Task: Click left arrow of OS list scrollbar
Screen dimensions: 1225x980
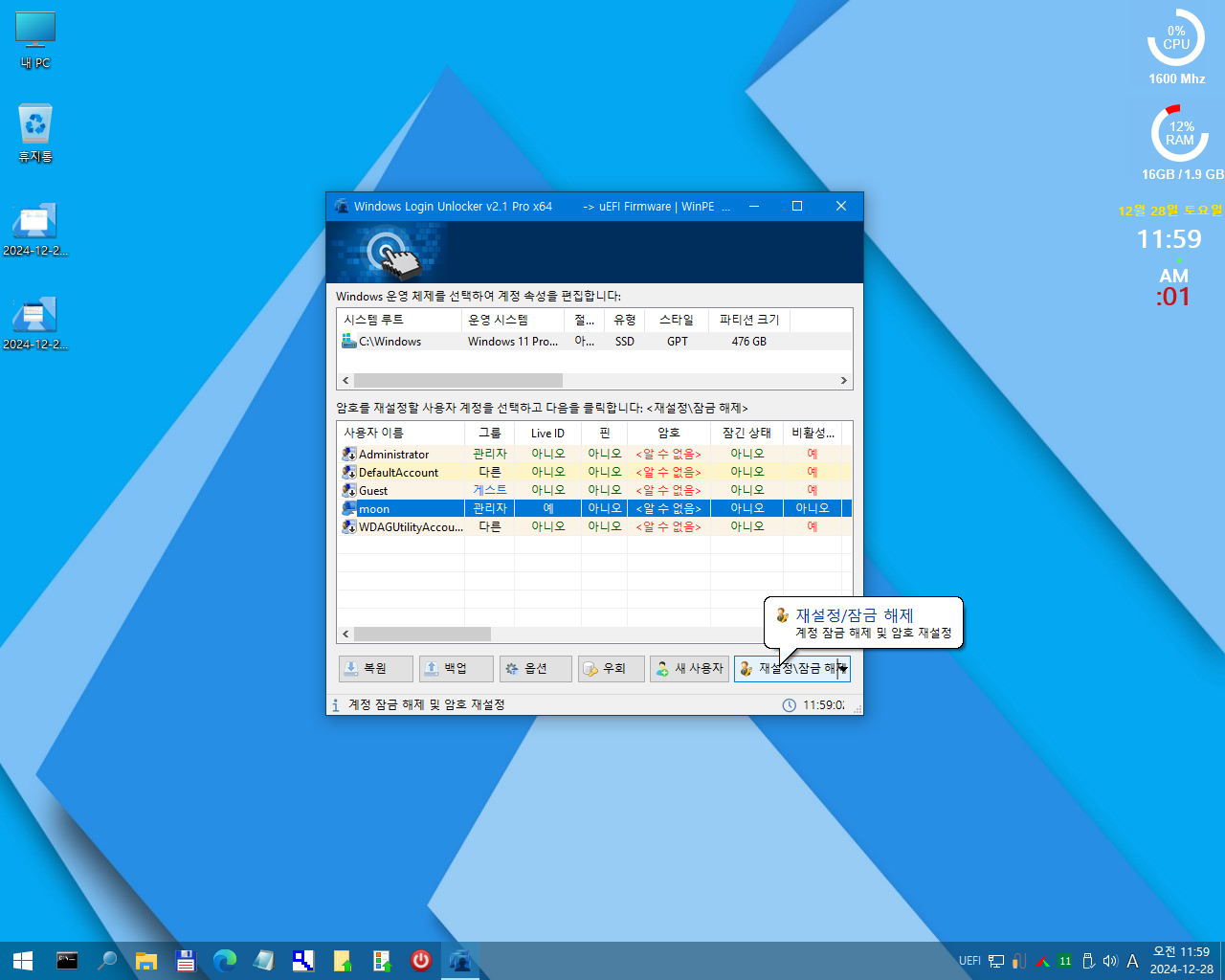Action: (x=345, y=380)
